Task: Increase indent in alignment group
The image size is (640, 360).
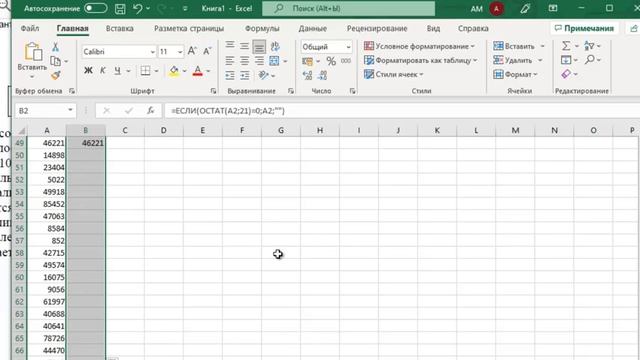Action: pyautogui.click(x=244, y=76)
